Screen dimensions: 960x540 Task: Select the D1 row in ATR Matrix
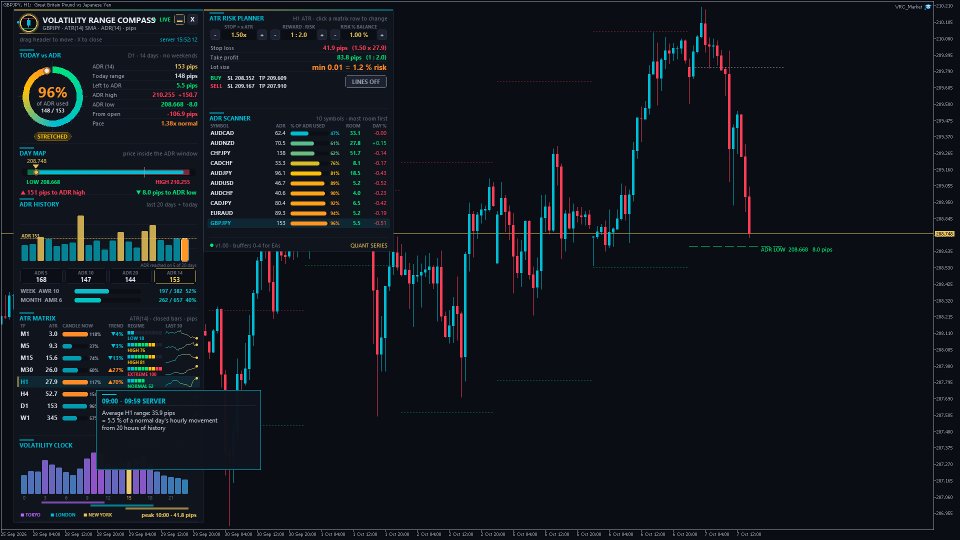pos(58,406)
